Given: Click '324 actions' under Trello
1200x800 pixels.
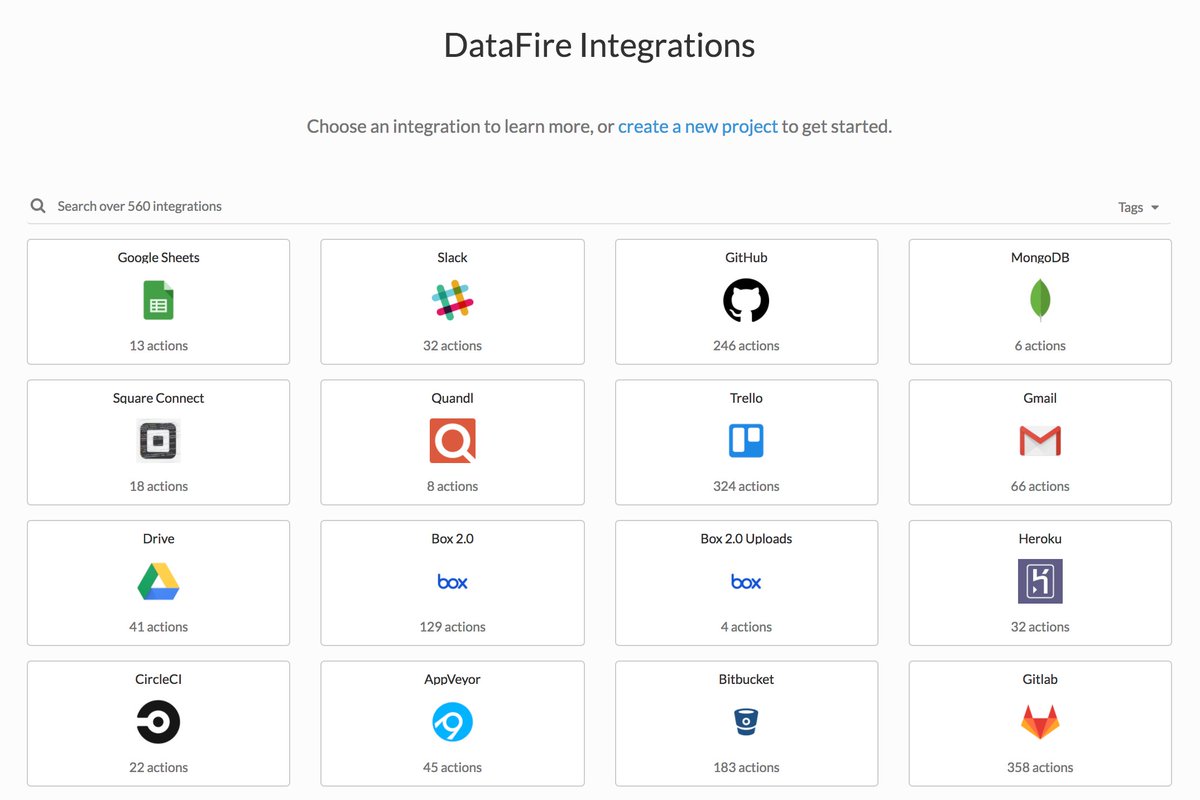Looking at the screenshot, I should 746,487.
